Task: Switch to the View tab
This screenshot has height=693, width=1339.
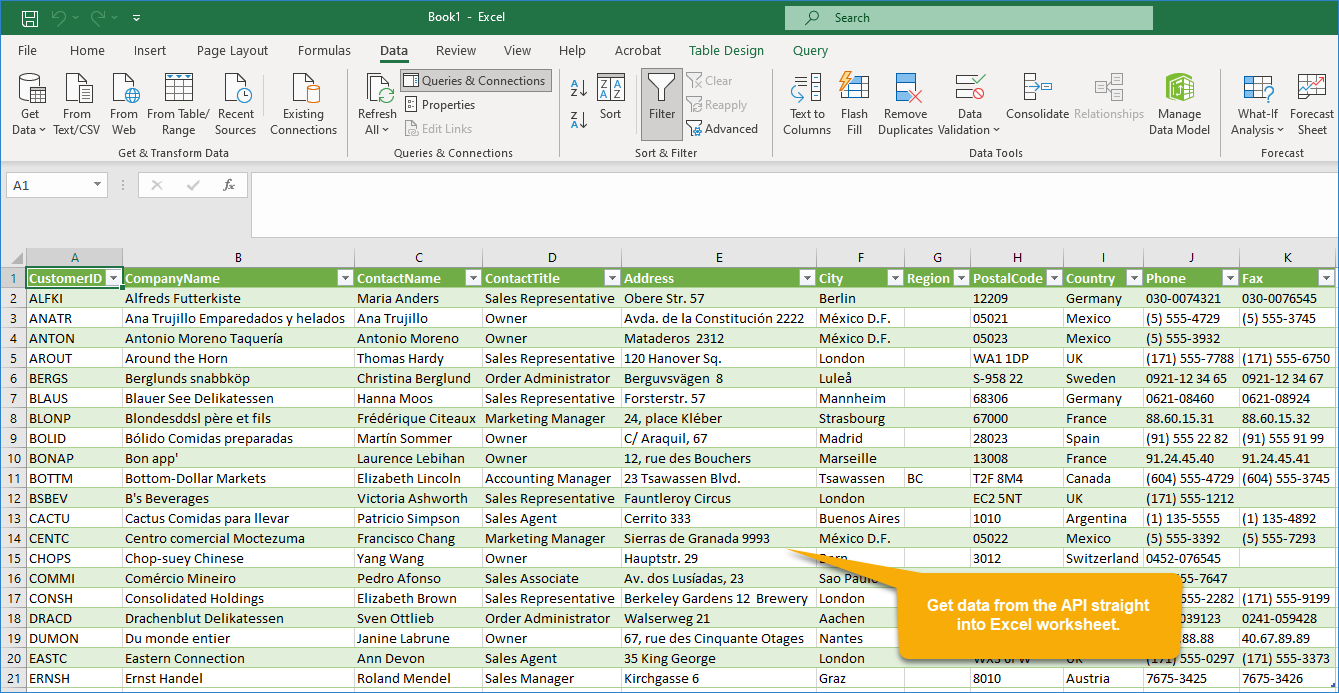Action: (517, 51)
